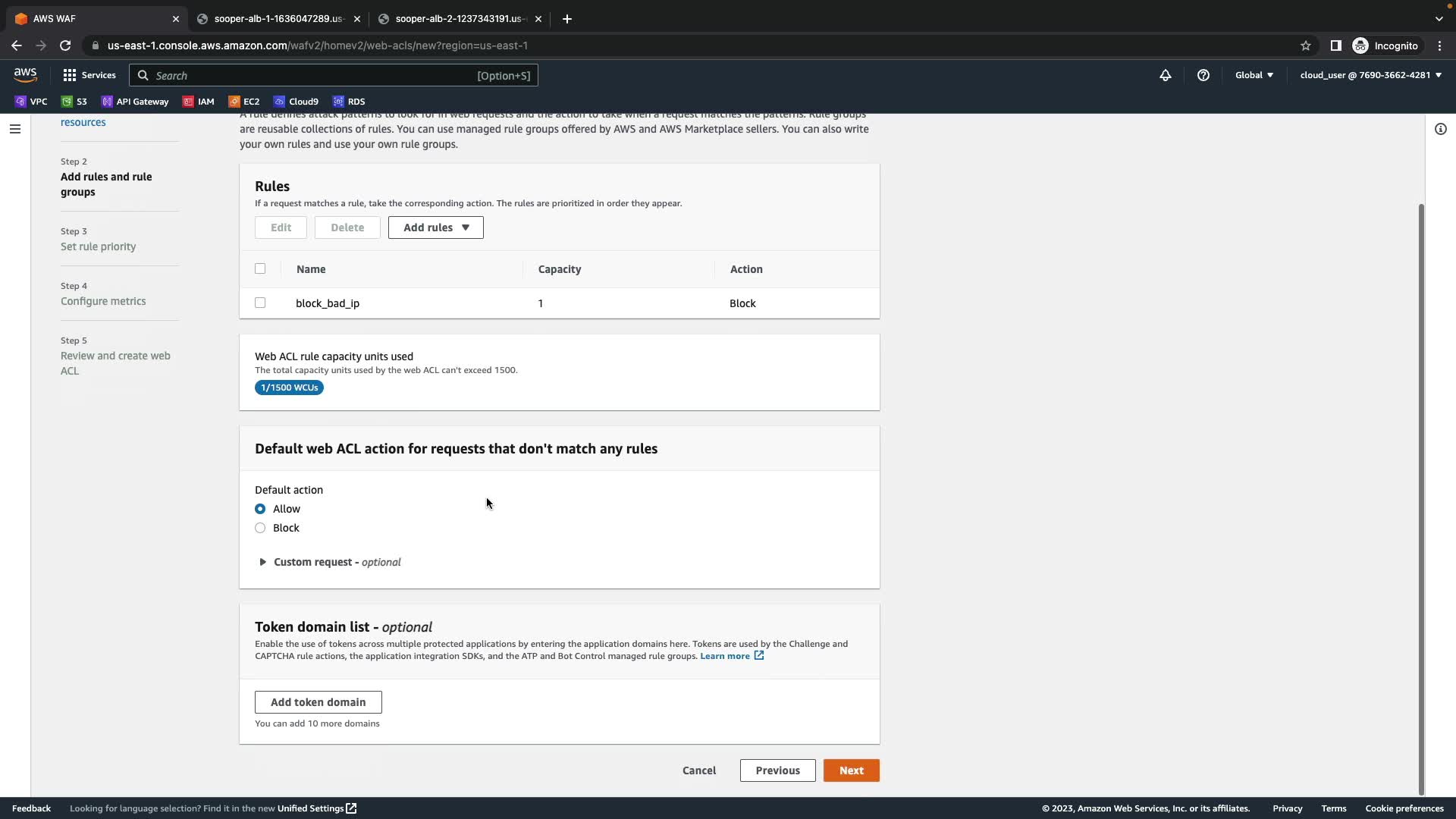Click the page vertical scrollbar
The width and height of the screenshot is (1456, 819).
[1421, 493]
